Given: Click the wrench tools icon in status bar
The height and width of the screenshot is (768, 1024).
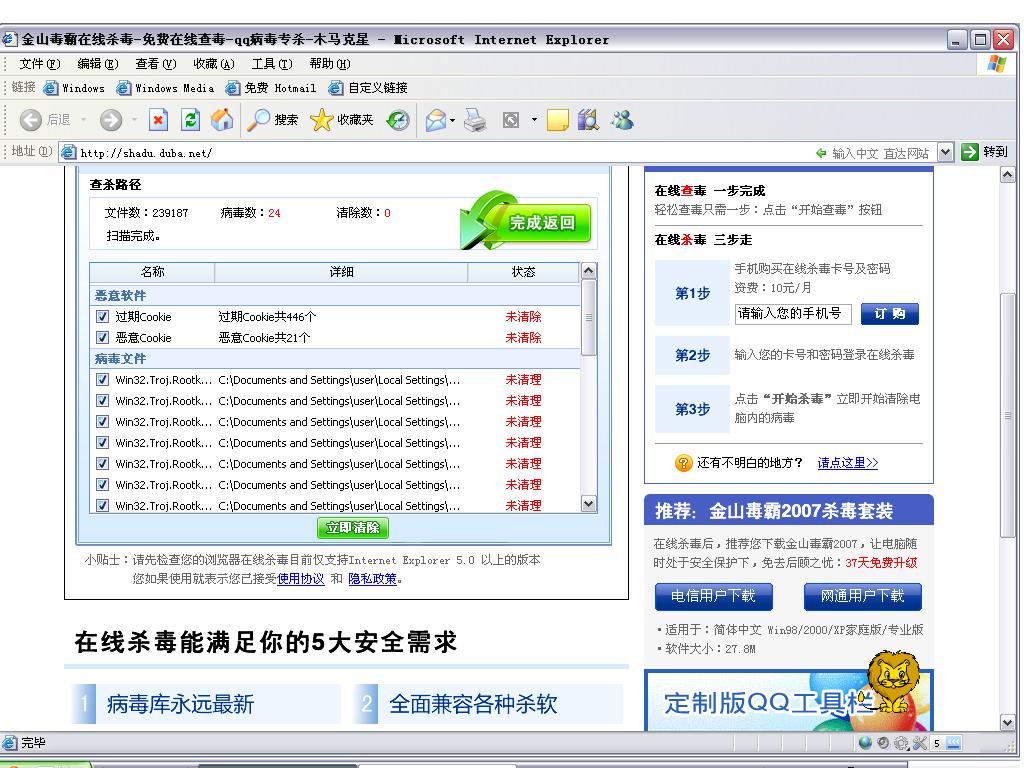Looking at the screenshot, I should [920, 743].
